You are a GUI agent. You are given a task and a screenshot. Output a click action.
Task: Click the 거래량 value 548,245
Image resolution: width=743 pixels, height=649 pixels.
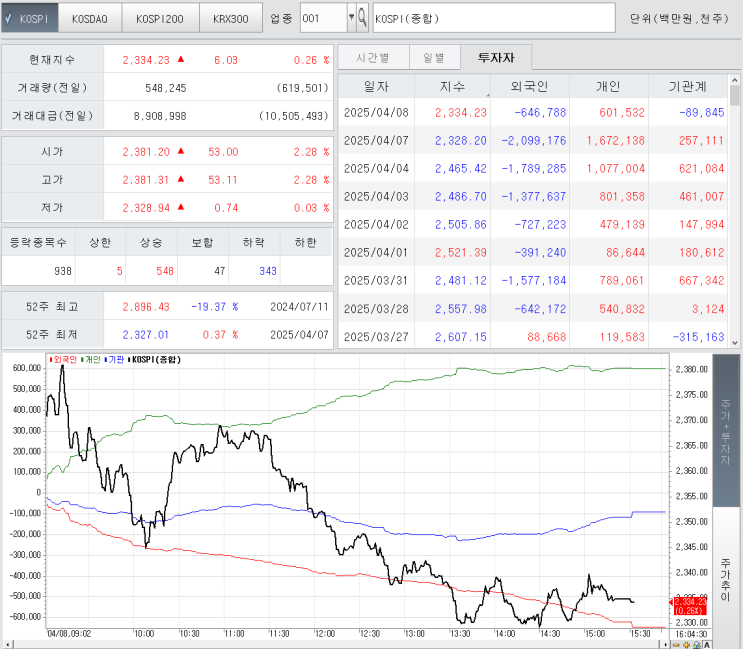coord(165,88)
